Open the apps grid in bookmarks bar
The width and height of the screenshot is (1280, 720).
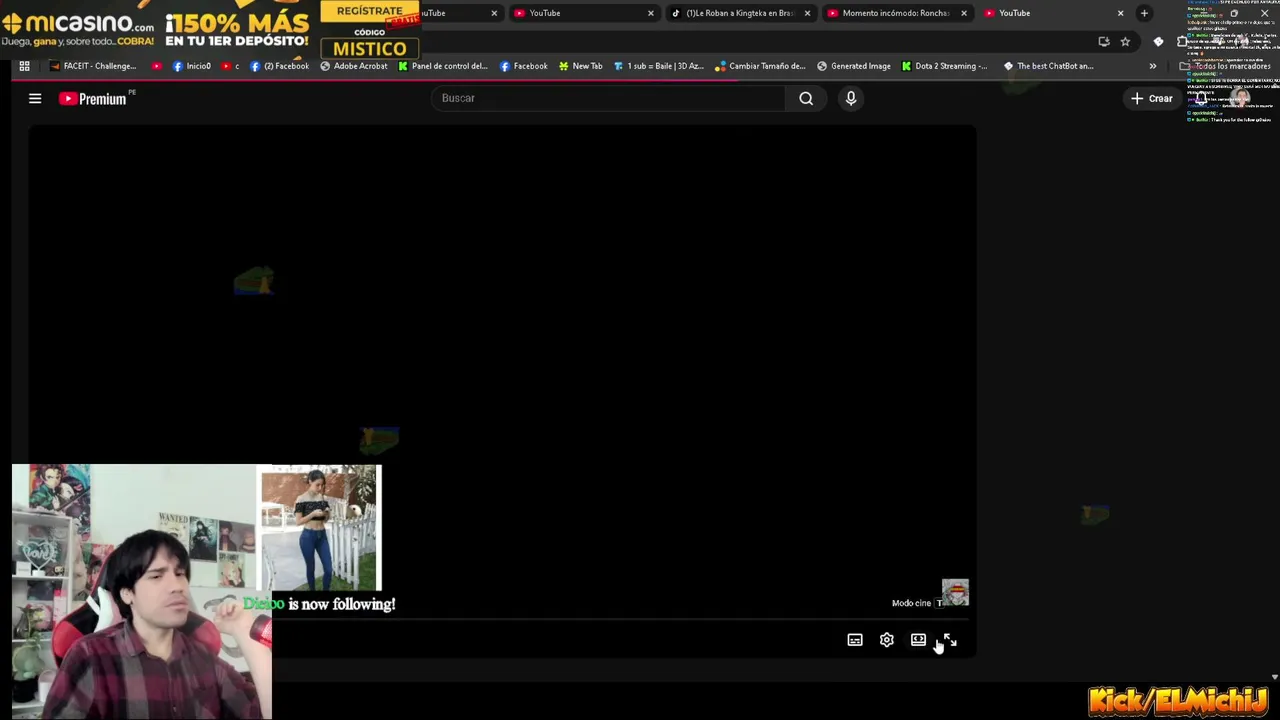point(24,66)
